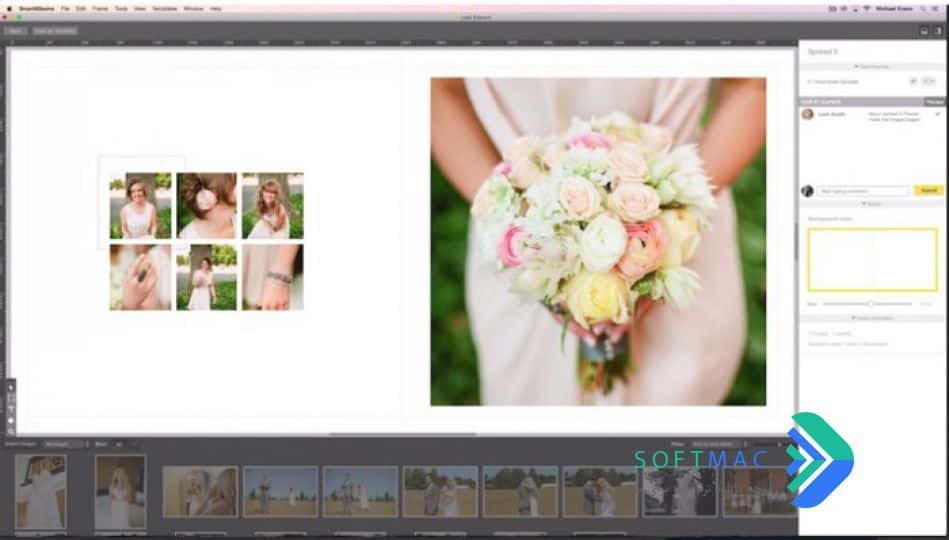Viewport: 949px width, 540px height.
Task: Click the yellow Submit comment button
Action: coord(928,191)
